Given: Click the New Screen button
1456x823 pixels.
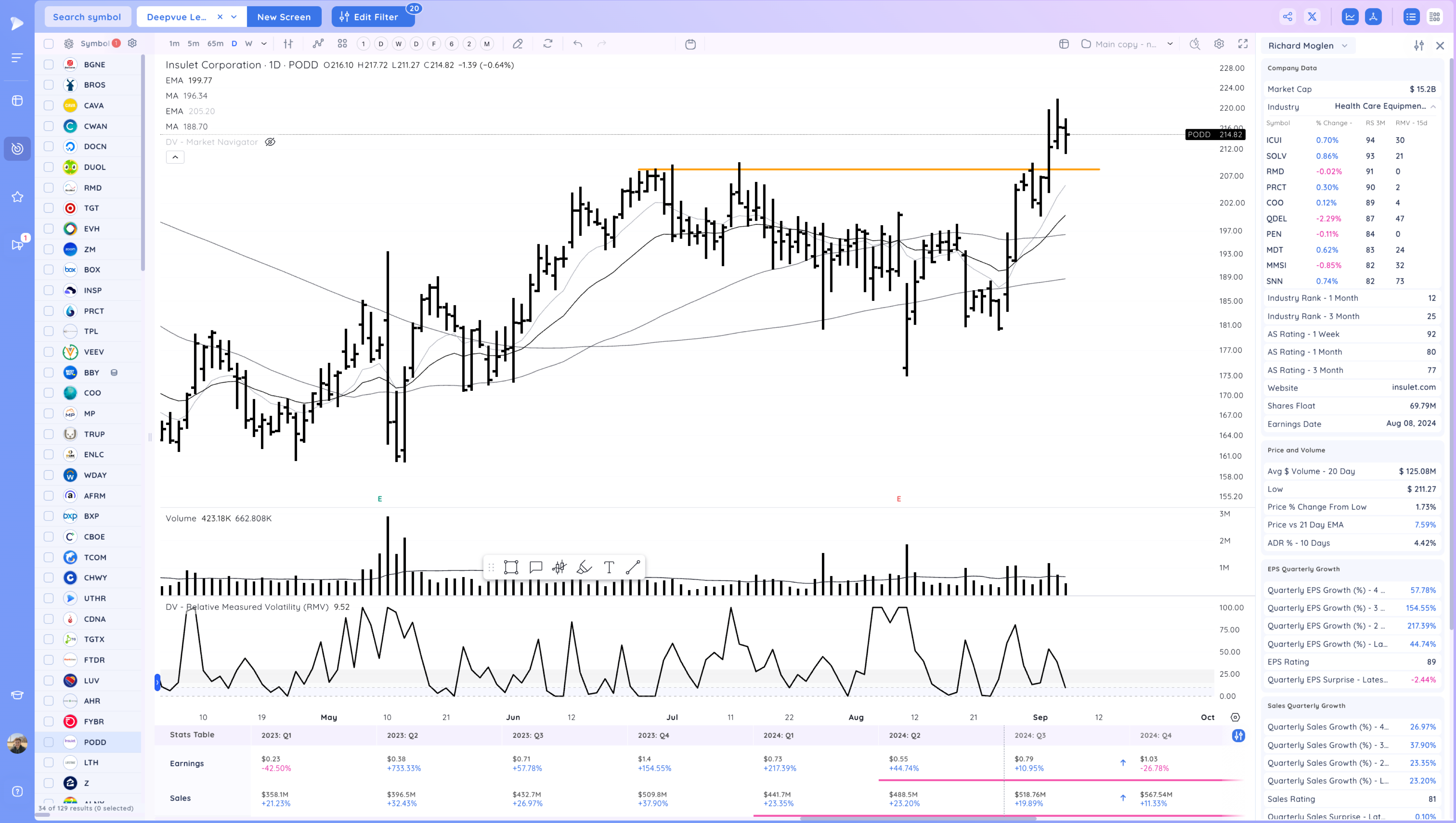Looking at the screenshot, I should 283,17.
